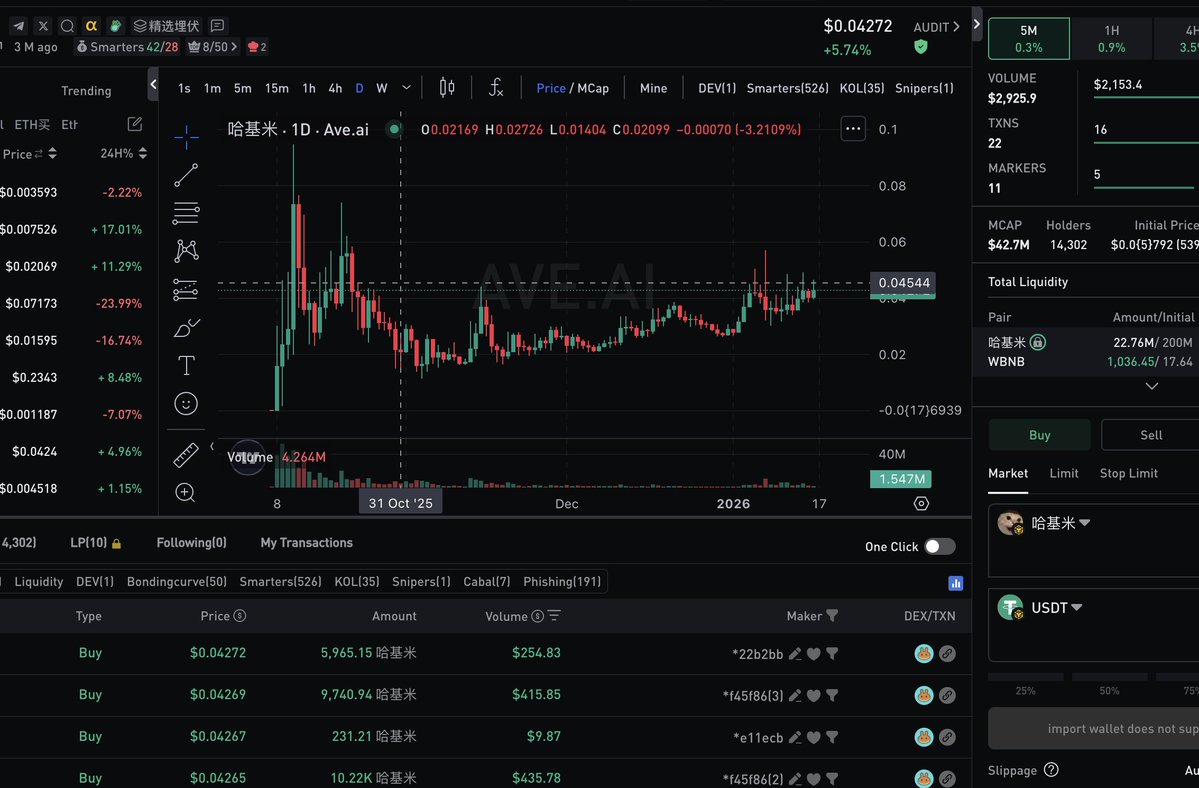
Task: Click the Mine chart filter
Action: [653, 88]
